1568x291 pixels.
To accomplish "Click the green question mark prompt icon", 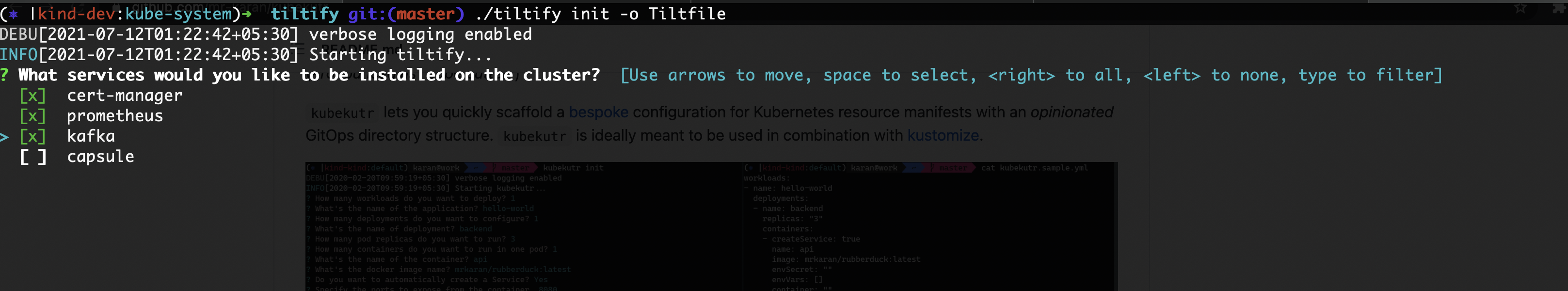I will click(x=4, y=75).
